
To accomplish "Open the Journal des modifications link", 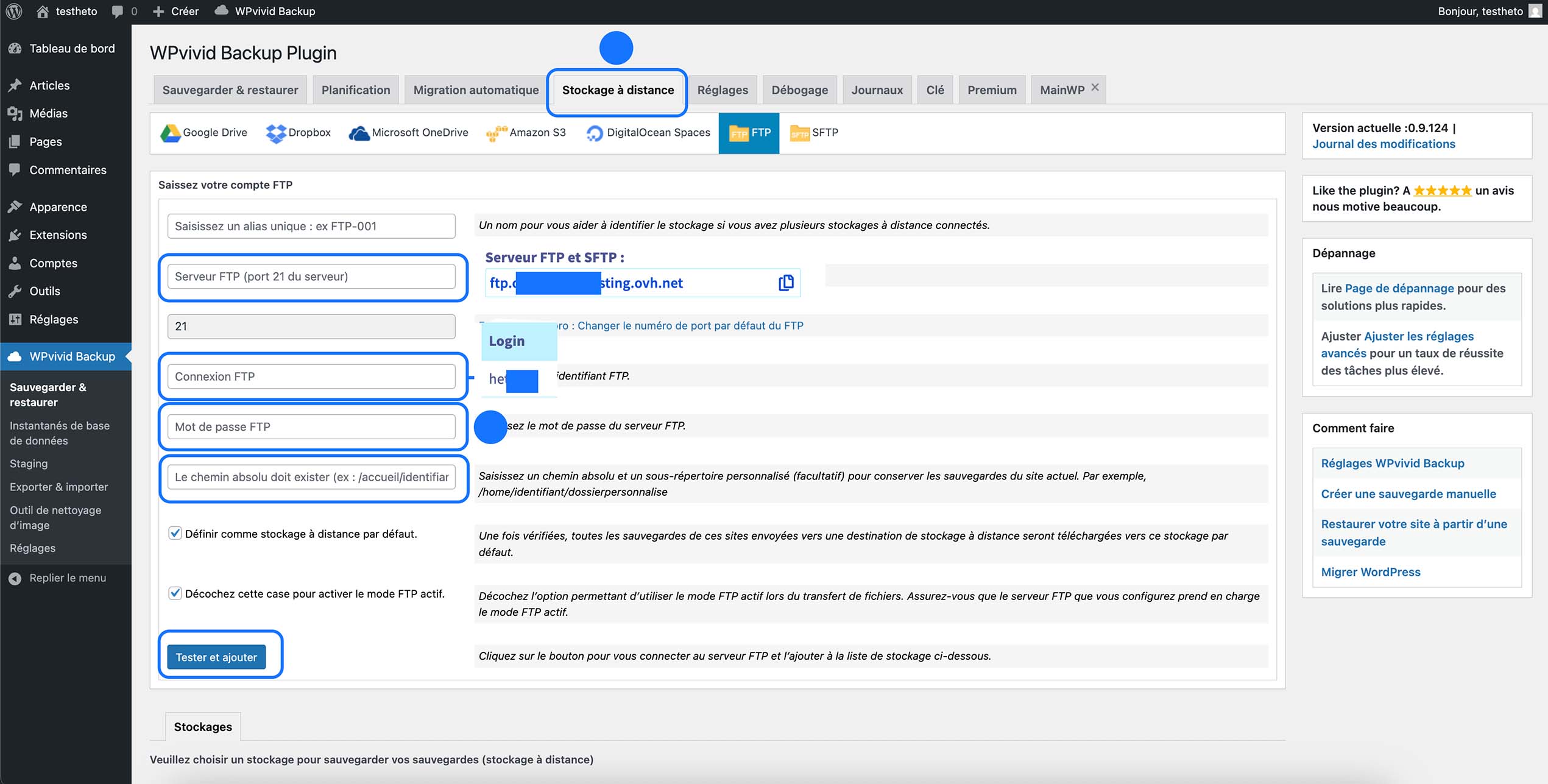I will click(x=1384, y=144).
